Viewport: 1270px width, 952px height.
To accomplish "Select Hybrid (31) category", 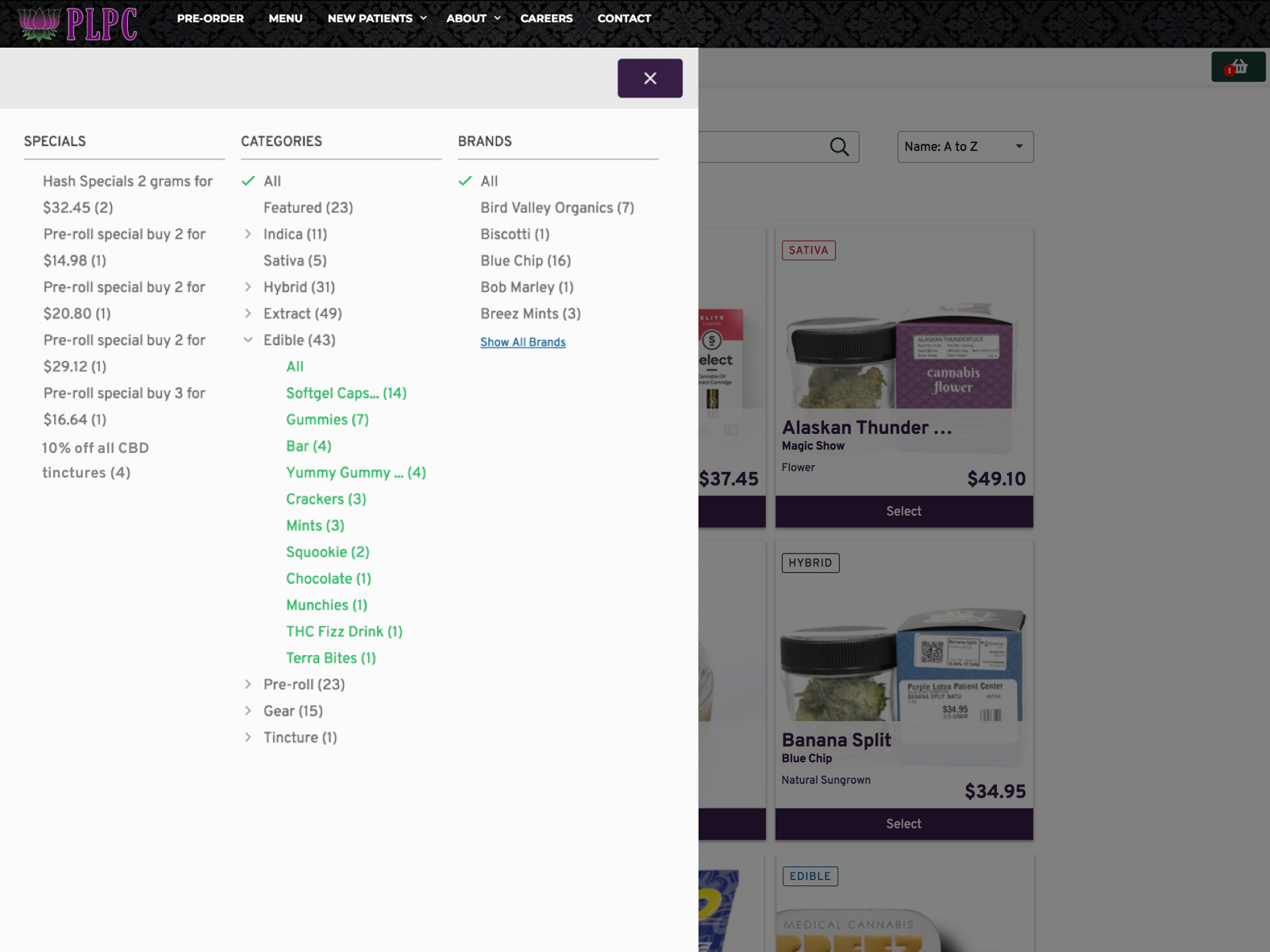I will pyautogui.click(x=299, y=287).
